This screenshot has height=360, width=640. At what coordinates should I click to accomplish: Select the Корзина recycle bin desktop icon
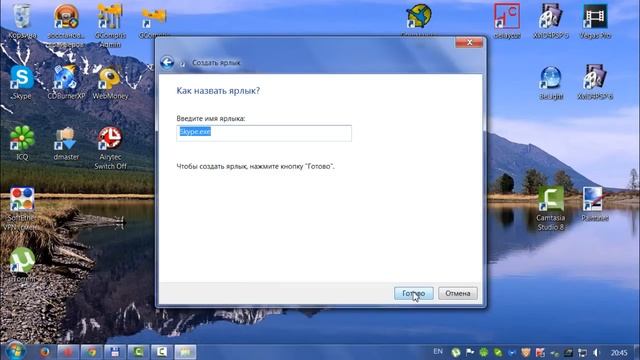(x=22, y=22)
